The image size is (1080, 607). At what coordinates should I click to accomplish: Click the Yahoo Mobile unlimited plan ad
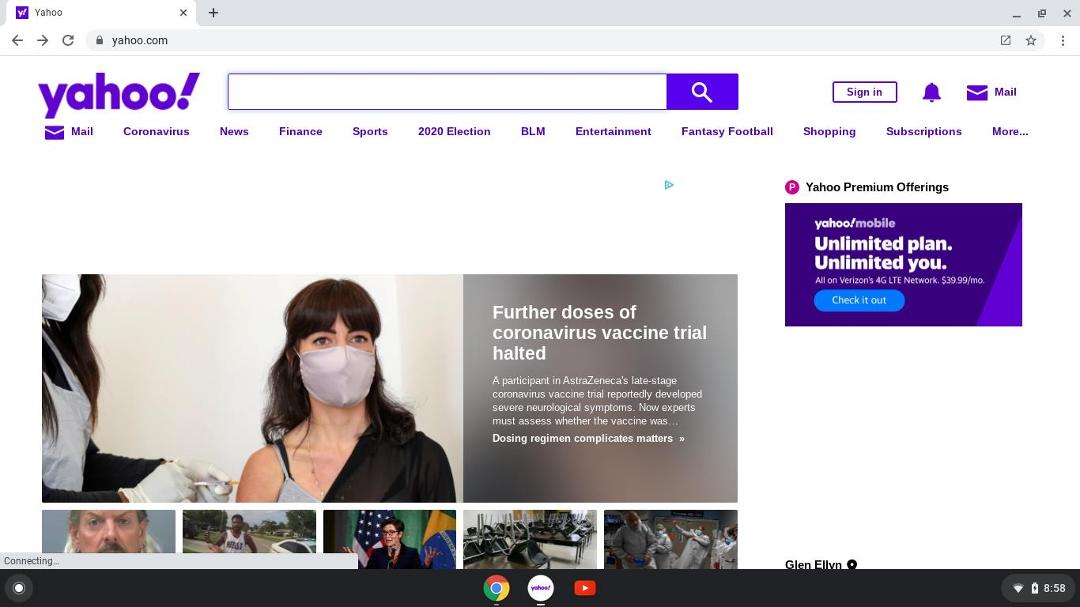[903, 265]
